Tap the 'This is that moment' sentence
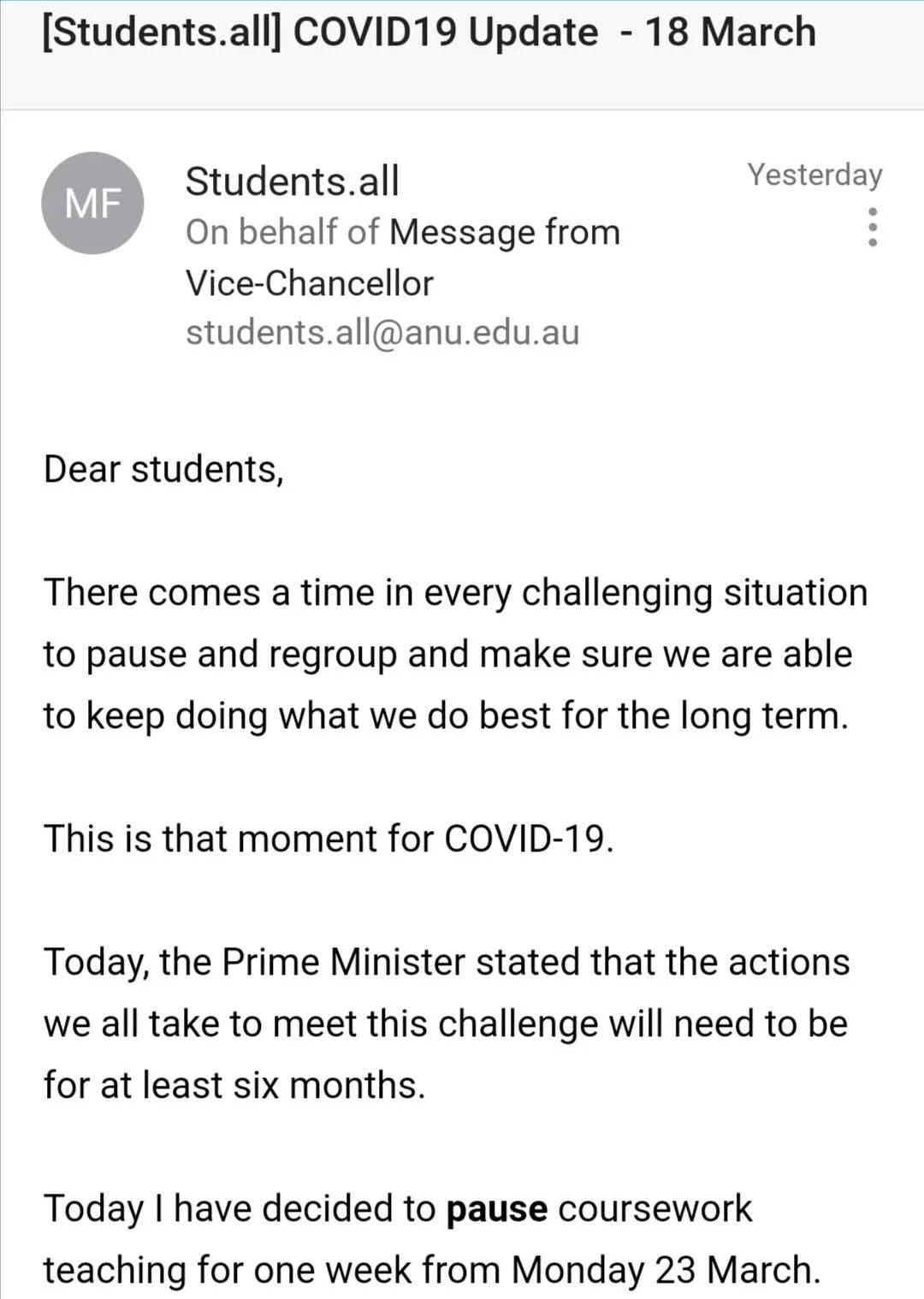Screen dimensions: 924x1299 tap(329, 838)
